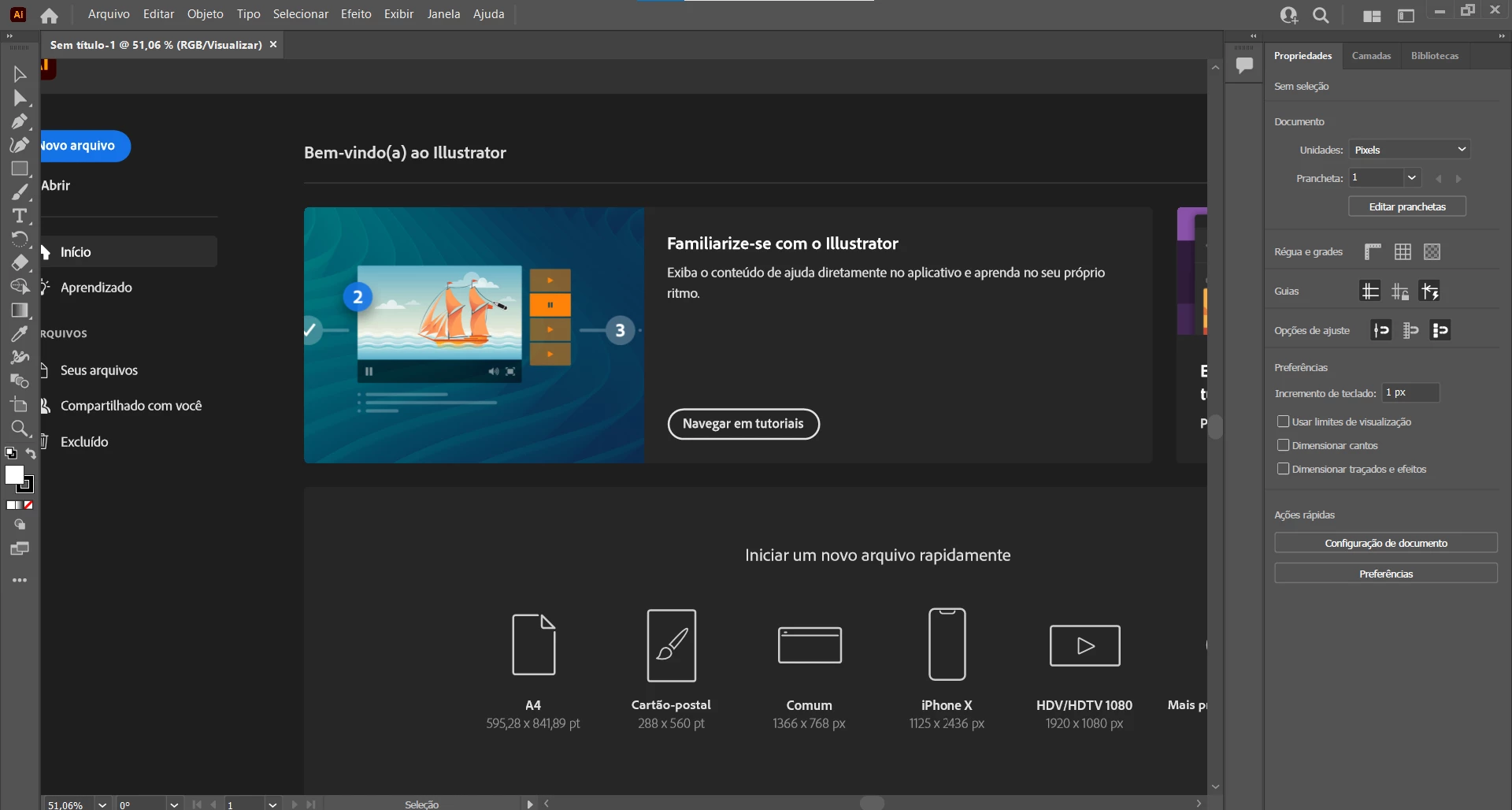
Task: Select the Paintbrush tool
Action: [20, 192]
